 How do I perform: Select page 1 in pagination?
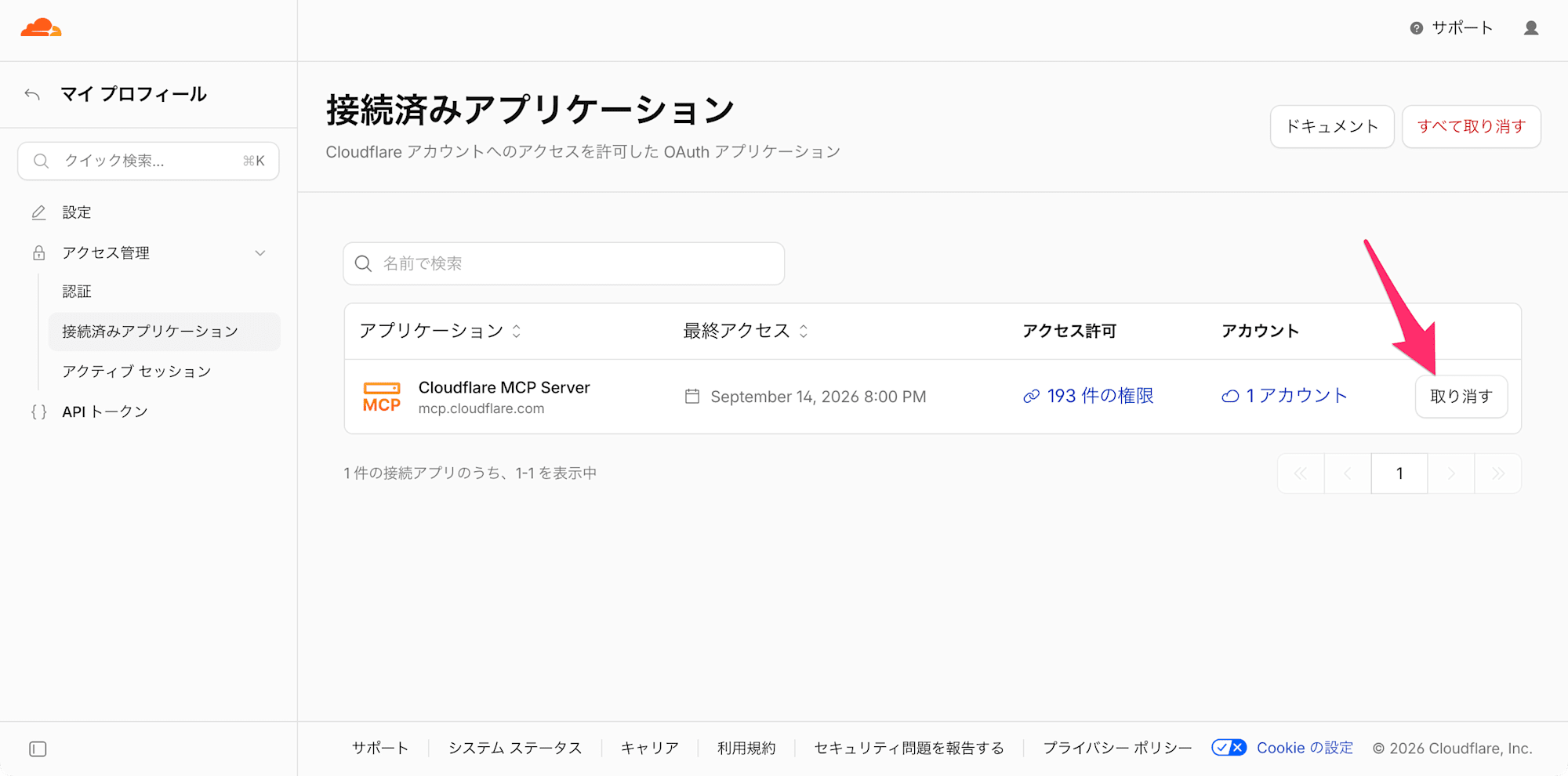(1399, 473)
